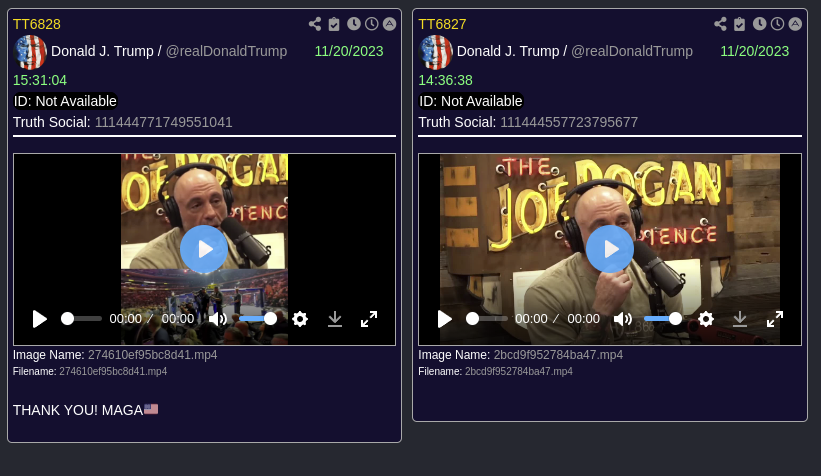821x476 pixels.
Task: Click filename 2bcd9f952784ba47.mp4 text
Action: pos(519,371)
